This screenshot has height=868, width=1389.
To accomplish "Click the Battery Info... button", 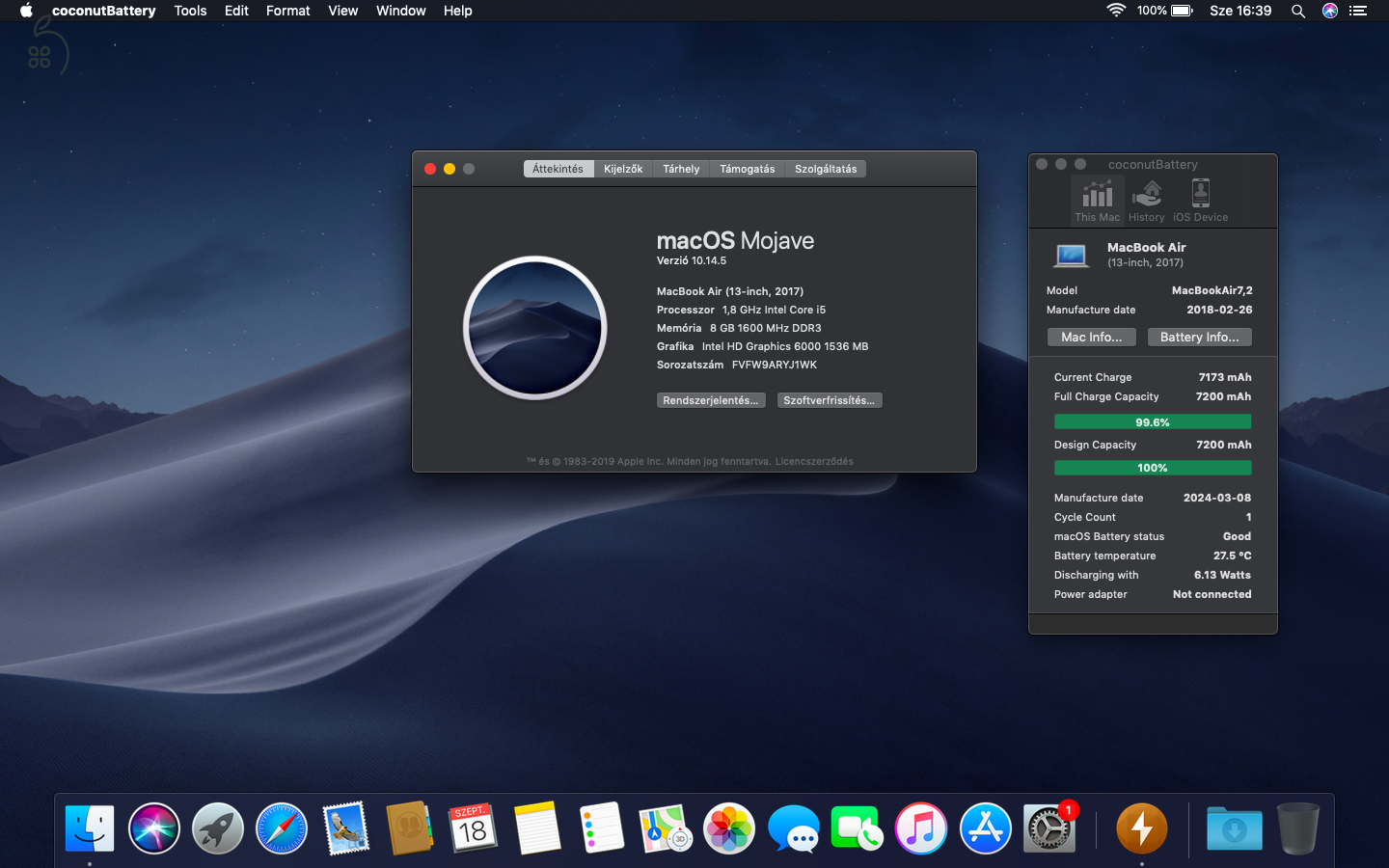I will [x=1200, y=337].
